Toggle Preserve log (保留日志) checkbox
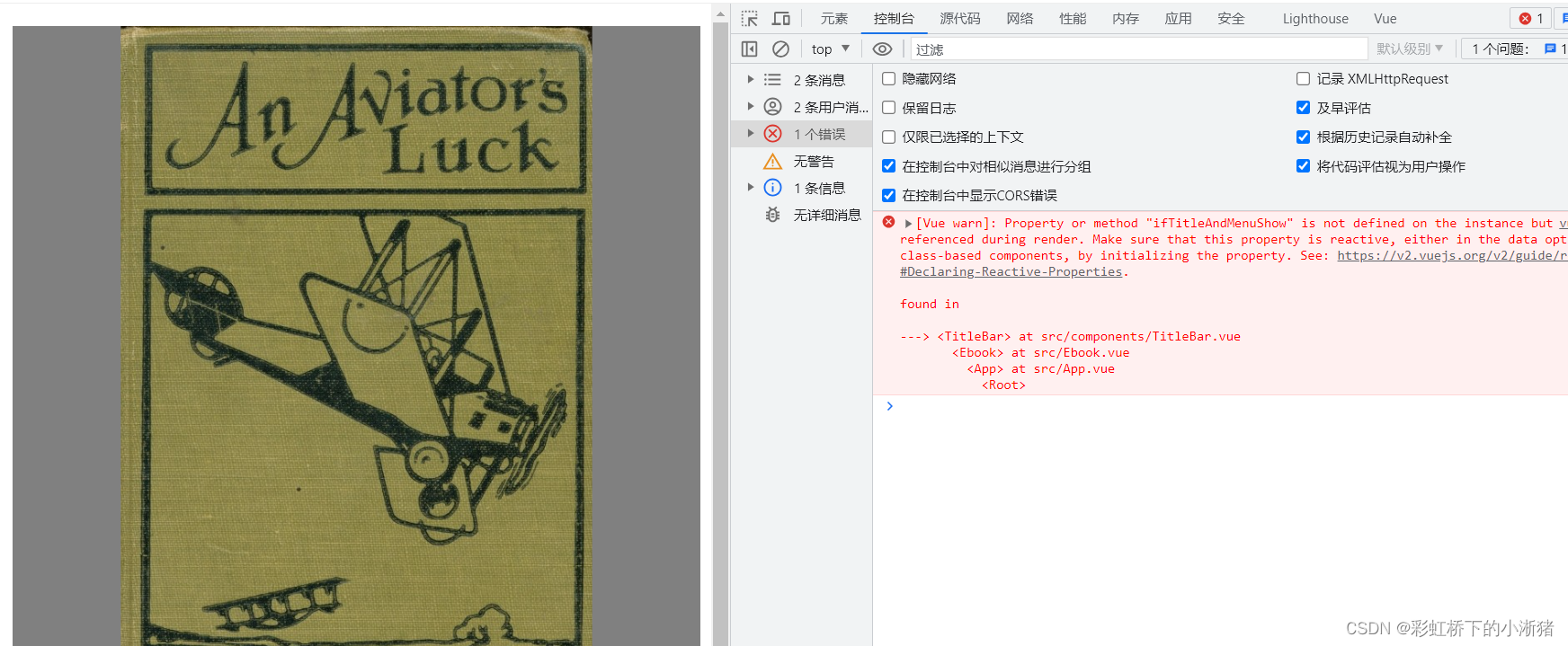 888,108
